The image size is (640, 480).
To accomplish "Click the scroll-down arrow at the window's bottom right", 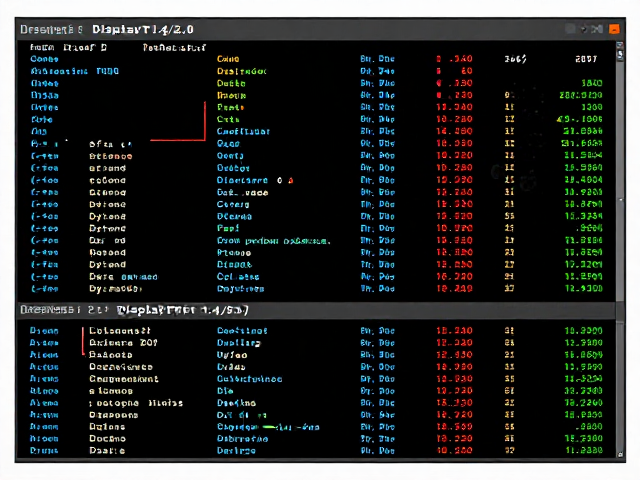I will tap(620, 454).
